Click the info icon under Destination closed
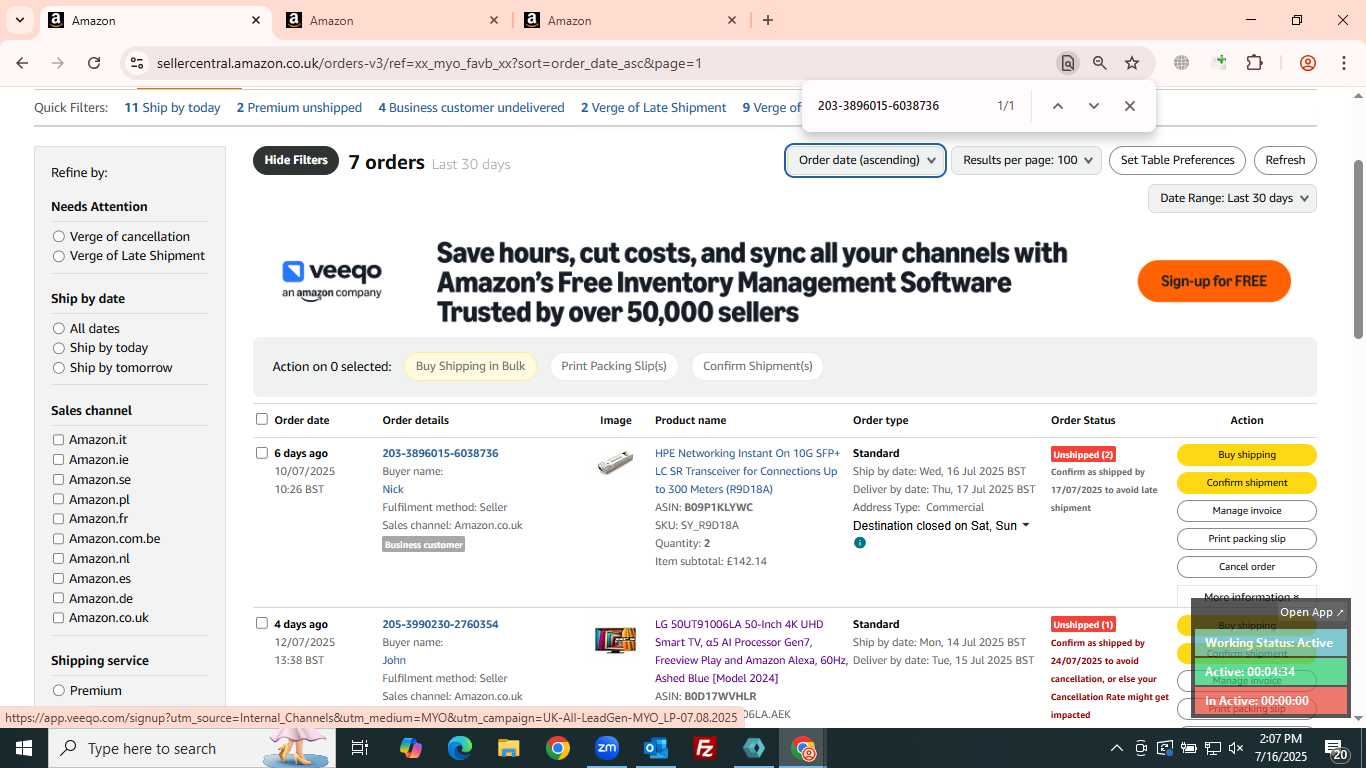1366x768 pixels. point(859,543)
